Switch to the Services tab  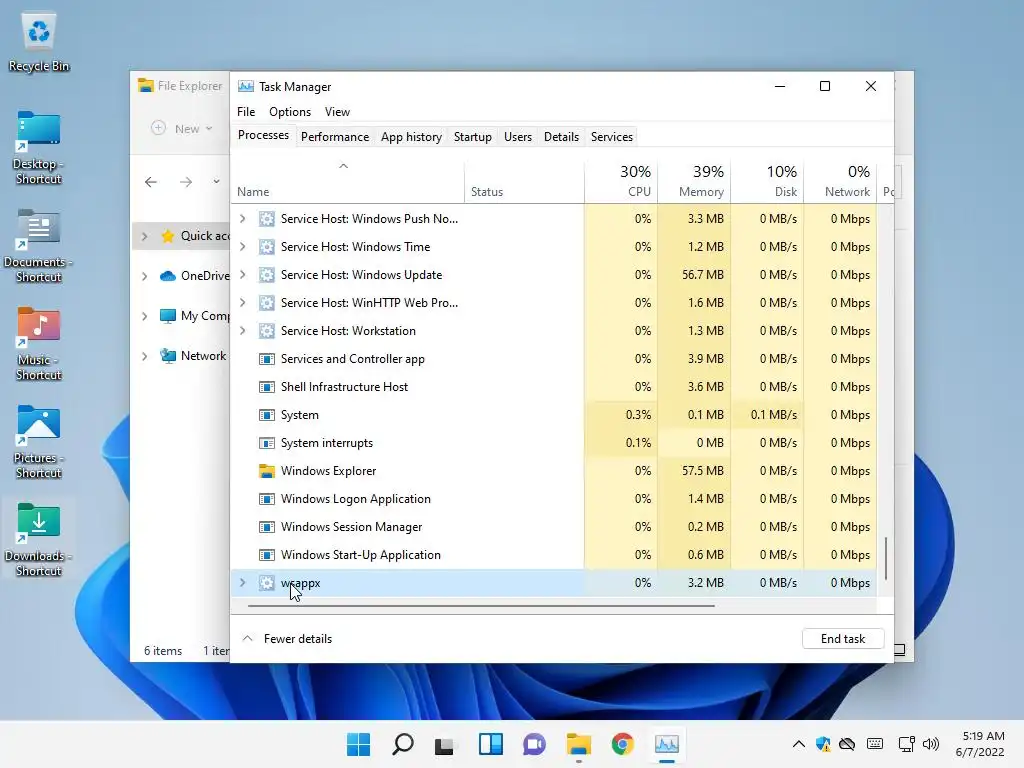(x=612, y=136)
